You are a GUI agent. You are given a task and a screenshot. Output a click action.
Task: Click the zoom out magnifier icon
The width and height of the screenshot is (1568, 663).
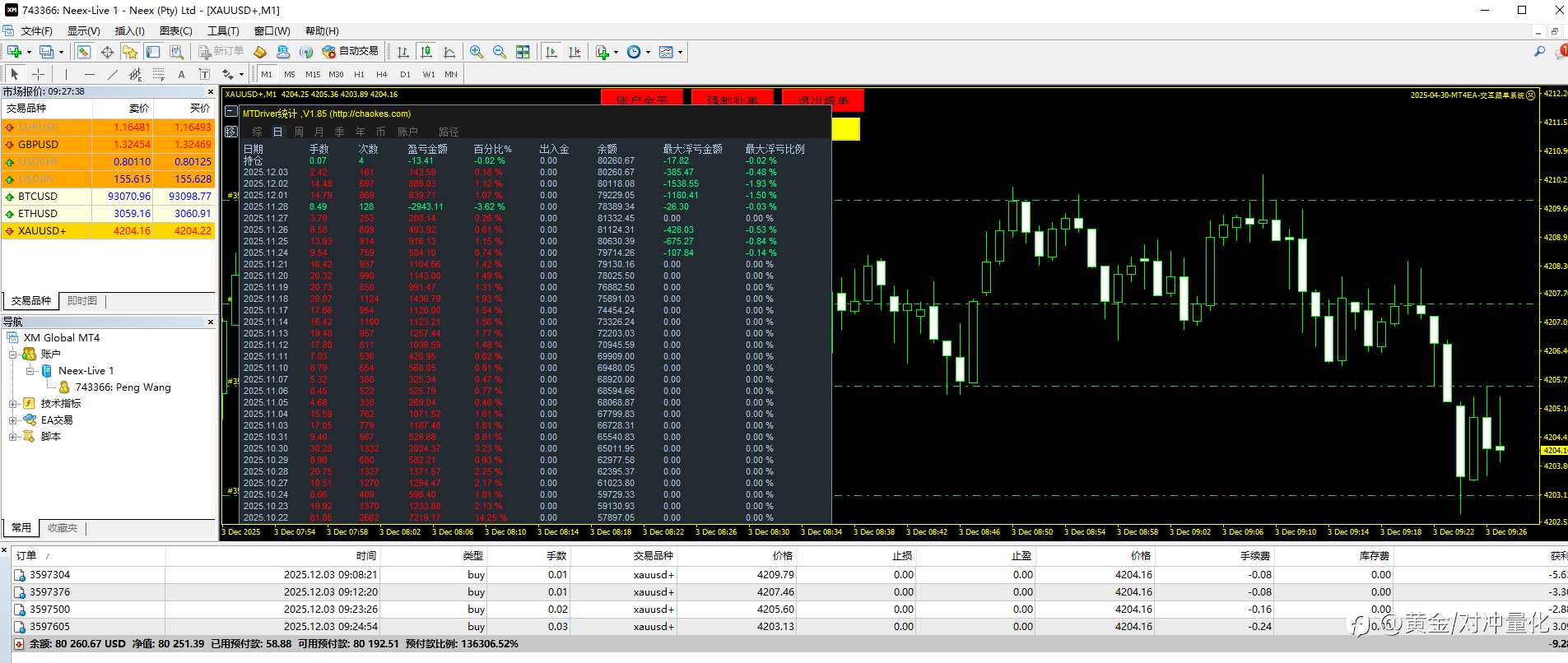click(499, 52)
